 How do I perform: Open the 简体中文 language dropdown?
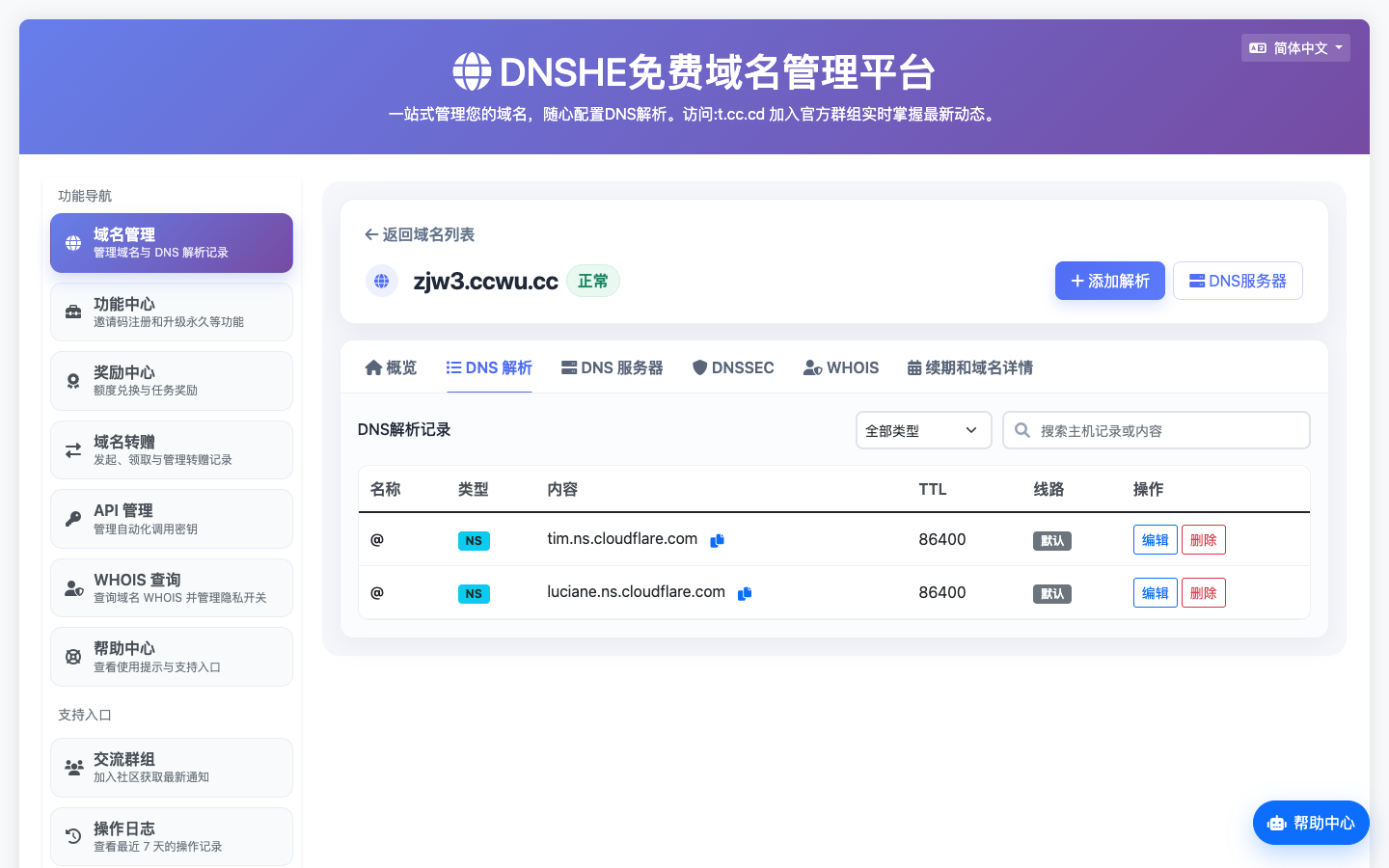(1295, 47)
